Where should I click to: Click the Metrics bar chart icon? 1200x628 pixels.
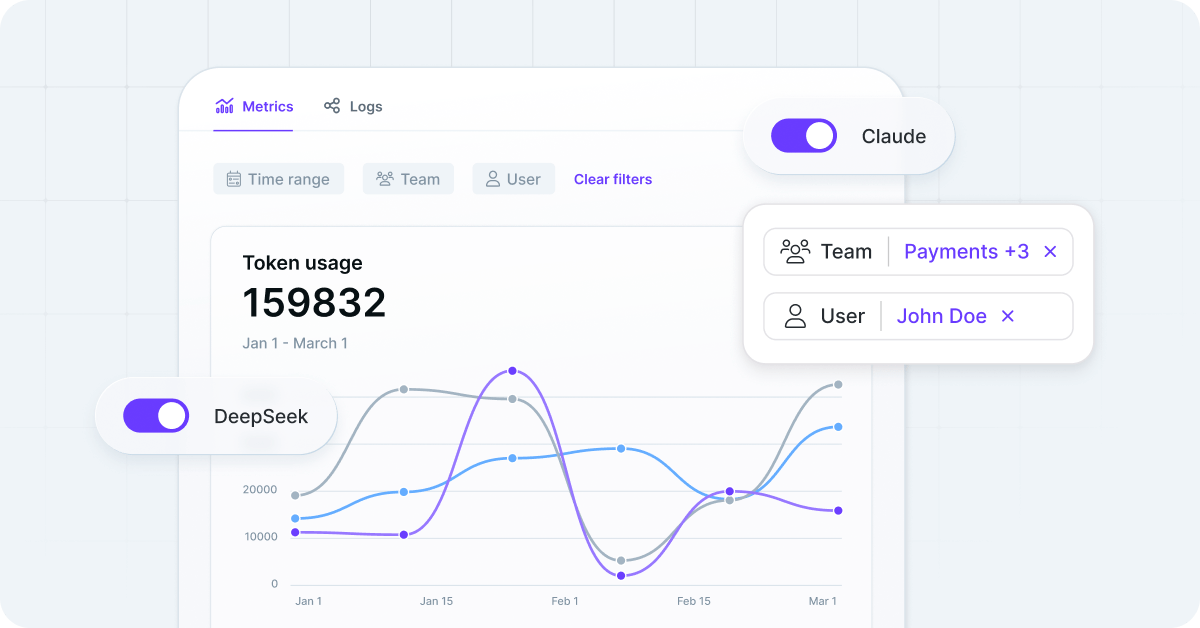(224, 105)
